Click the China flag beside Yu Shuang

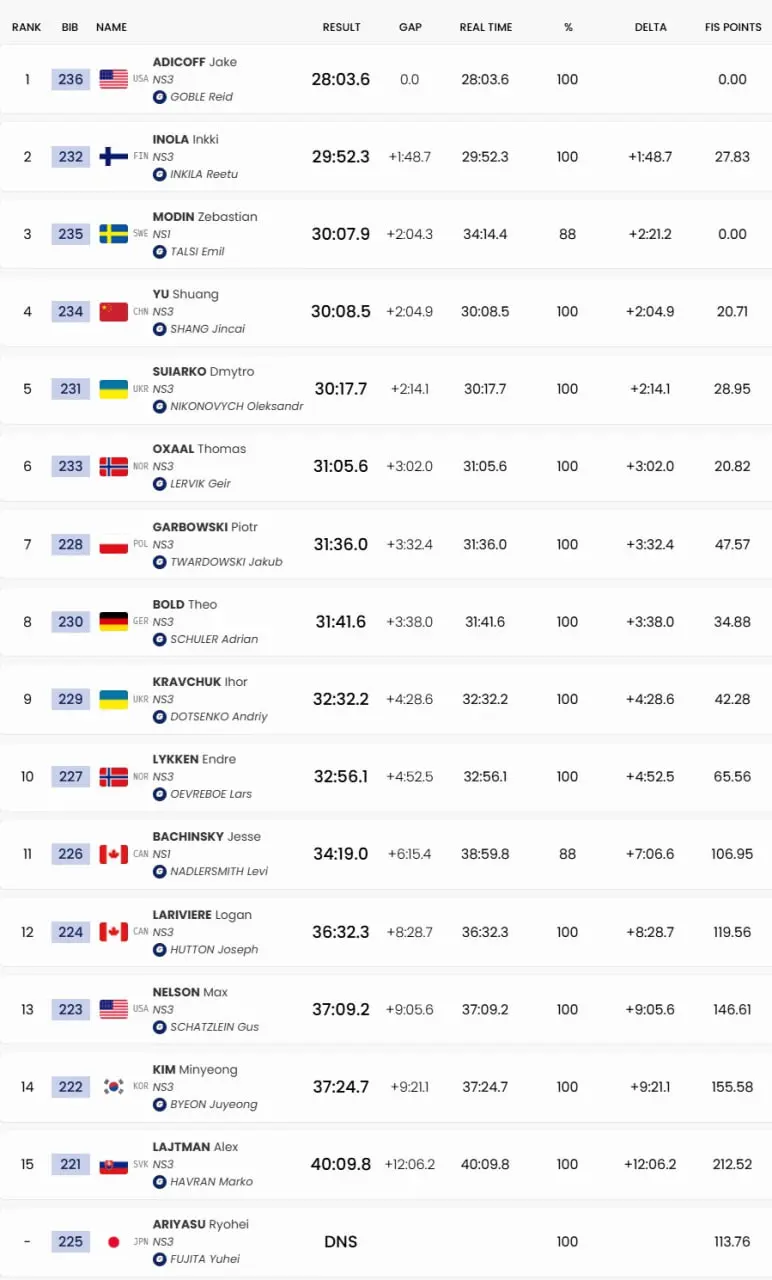[114, 312]
